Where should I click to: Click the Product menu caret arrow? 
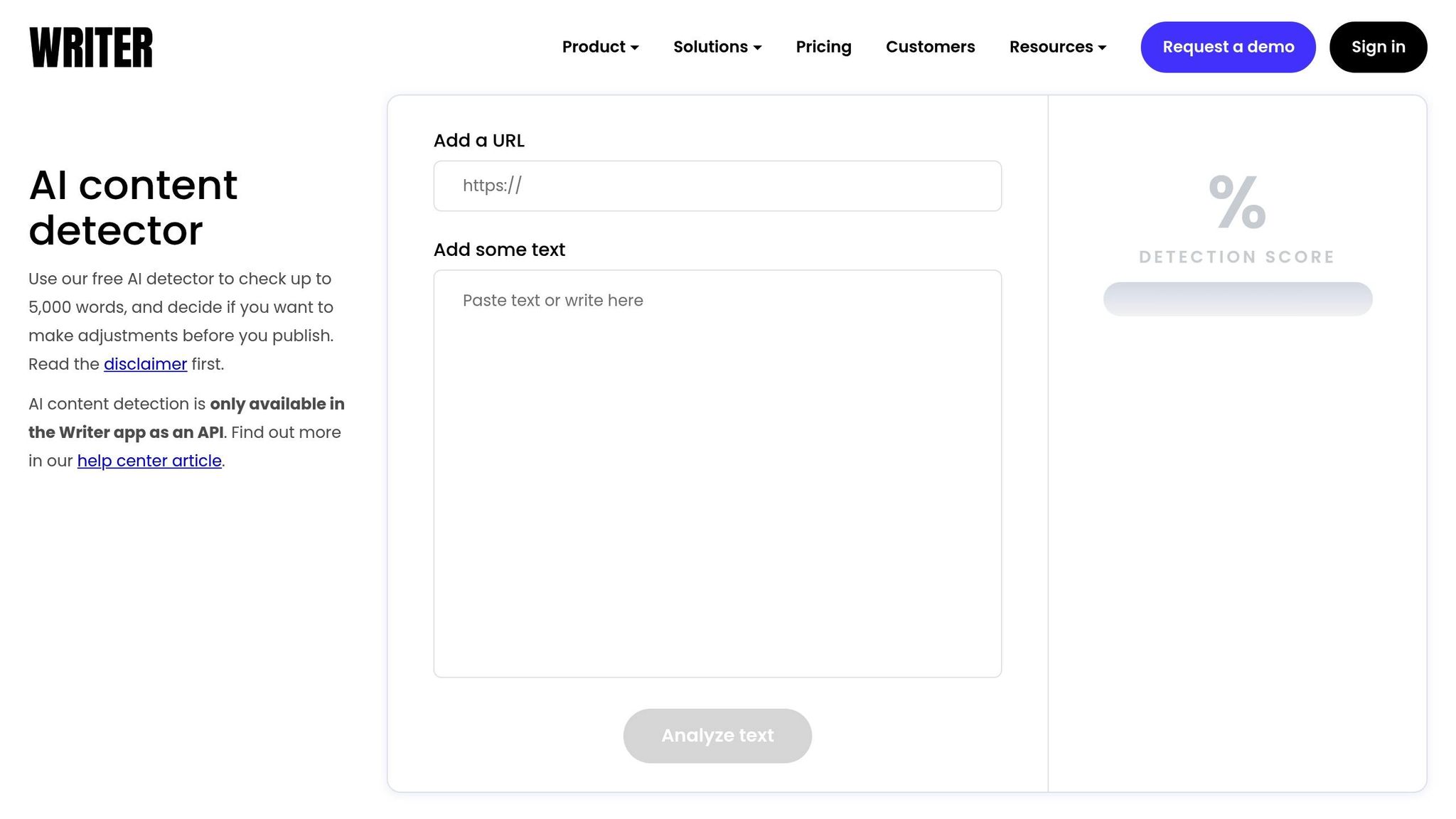(x=635, y=48)
